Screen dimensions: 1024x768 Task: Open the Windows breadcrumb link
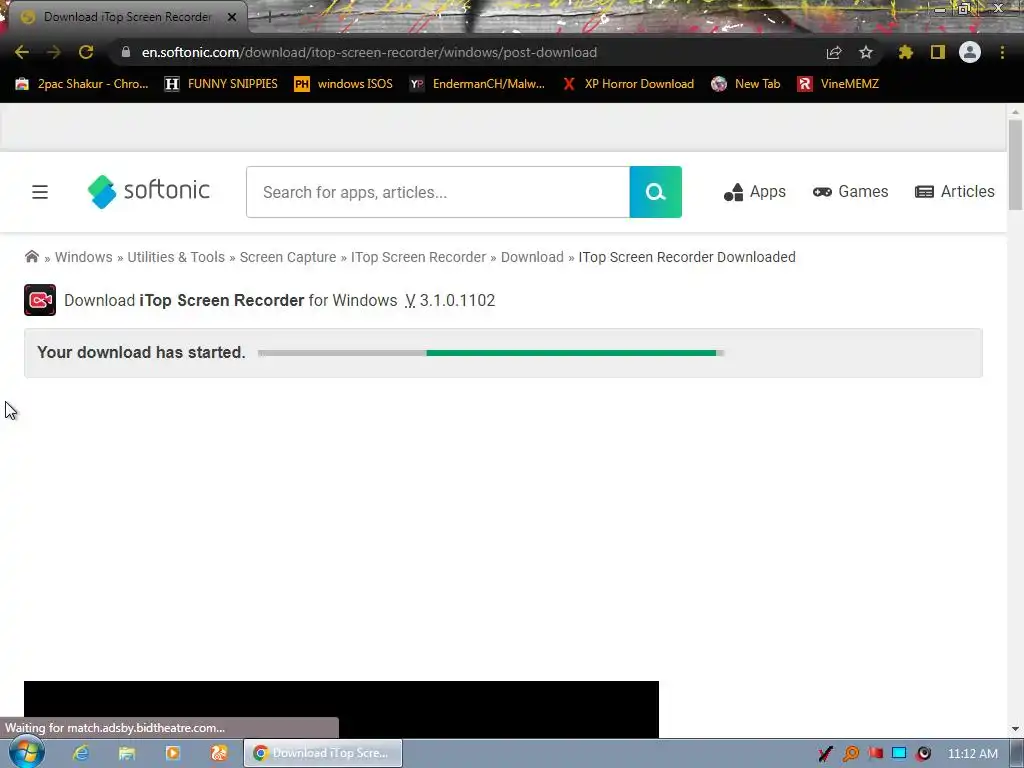click(x=84, y=257)
